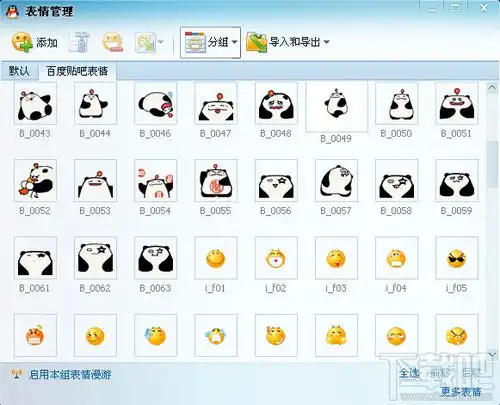The image size is (500, 405).
Task: Click the i_f05 file name label
Action: 456,288
